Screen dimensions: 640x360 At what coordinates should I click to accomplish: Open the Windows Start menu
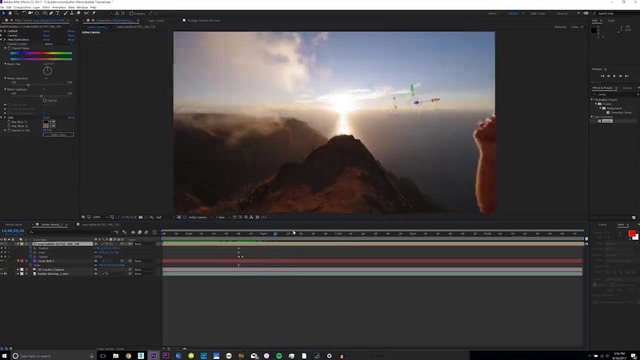(5, 356)
